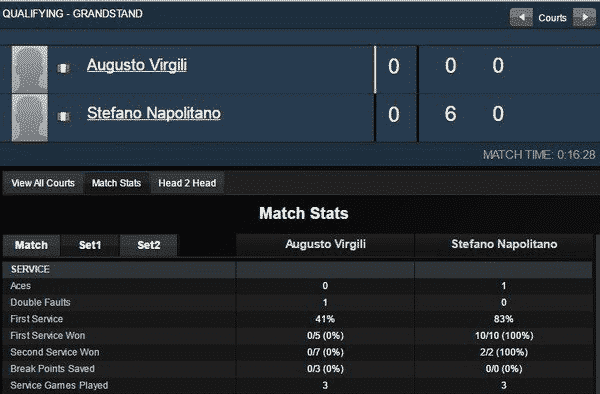
Task: Click the Qualifying - Grandstand title
Action: pyautogui.click(x=73, y=14)
